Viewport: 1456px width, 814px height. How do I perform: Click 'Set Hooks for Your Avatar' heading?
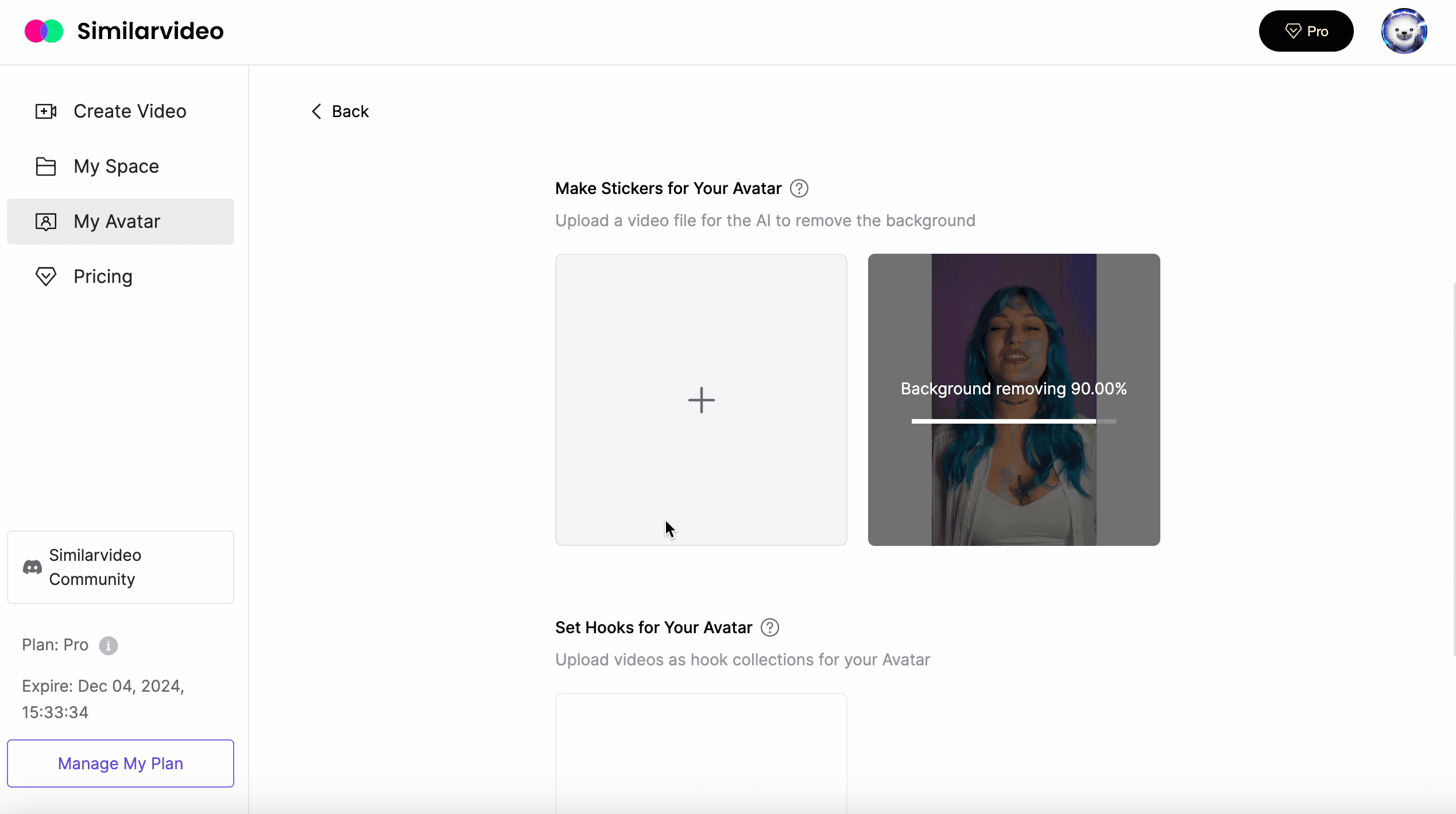[653, 627]
